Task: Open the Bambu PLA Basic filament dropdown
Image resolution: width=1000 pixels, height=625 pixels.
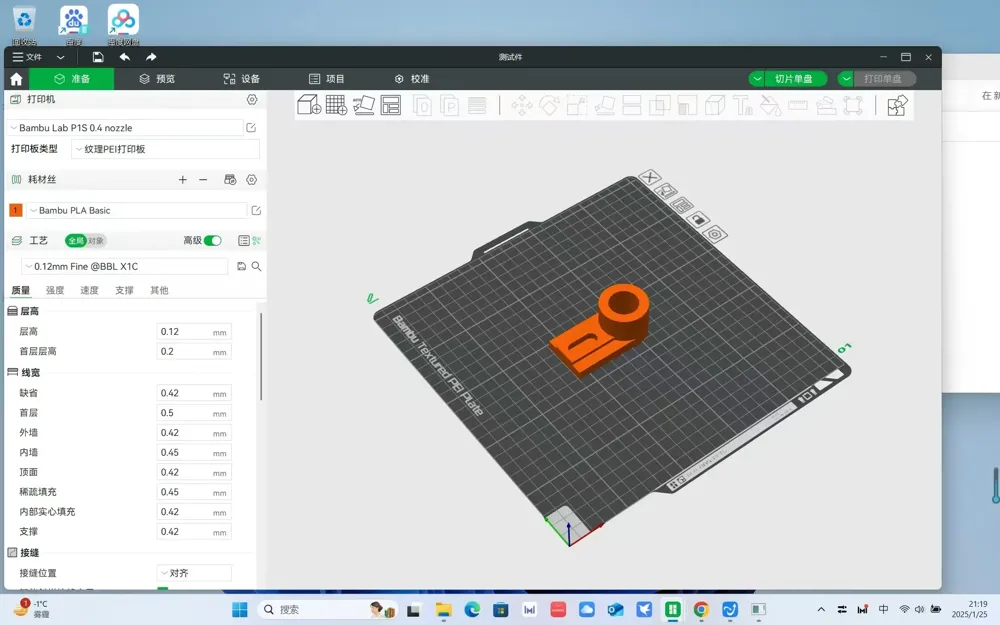Action: coord(136,210)
